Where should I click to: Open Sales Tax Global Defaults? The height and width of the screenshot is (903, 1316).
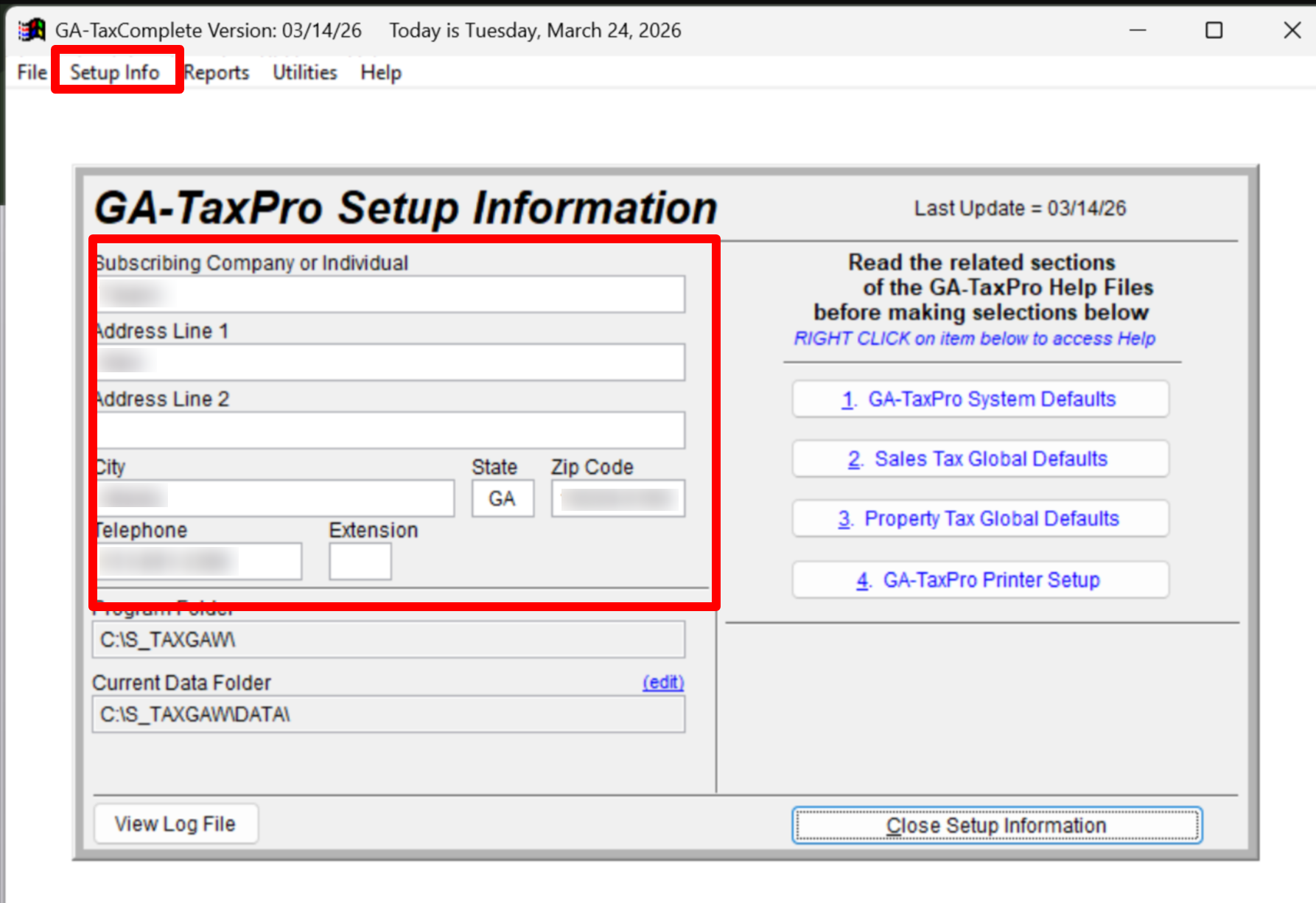click(980, 459)
